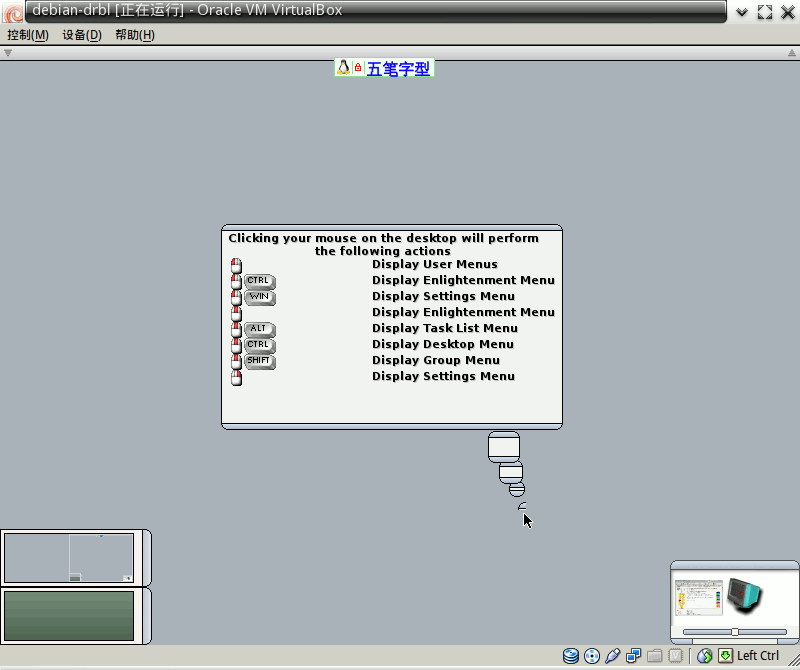Close the debian-drbl VirtualBox window

788,12
